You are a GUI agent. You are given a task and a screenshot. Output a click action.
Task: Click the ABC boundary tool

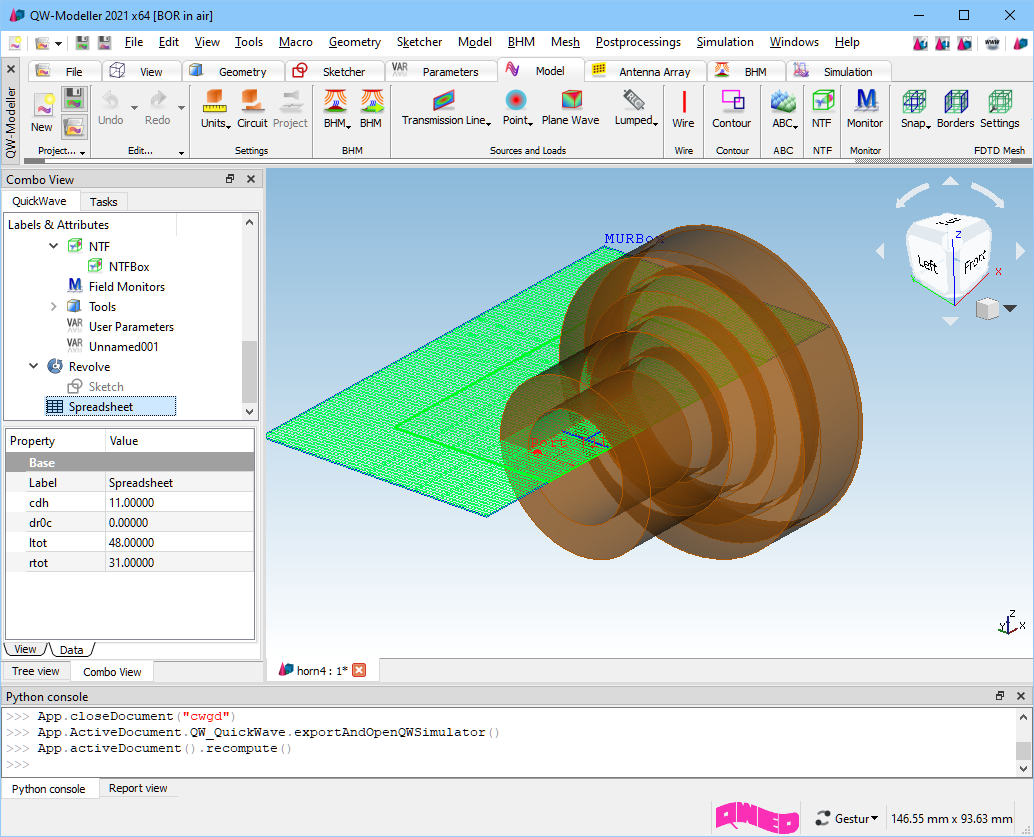pos(785,109)
